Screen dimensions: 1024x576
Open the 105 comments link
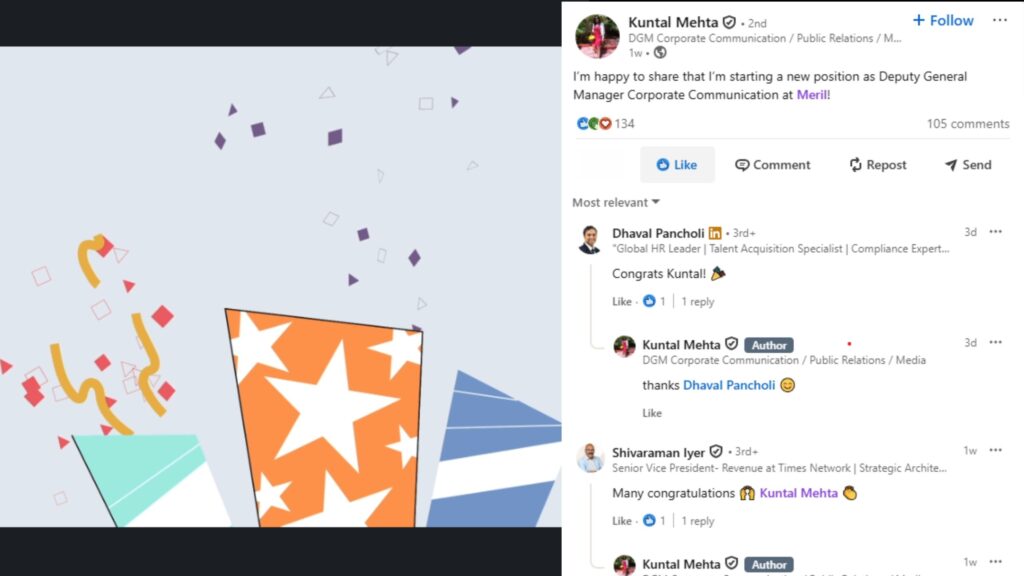point(968,123)
